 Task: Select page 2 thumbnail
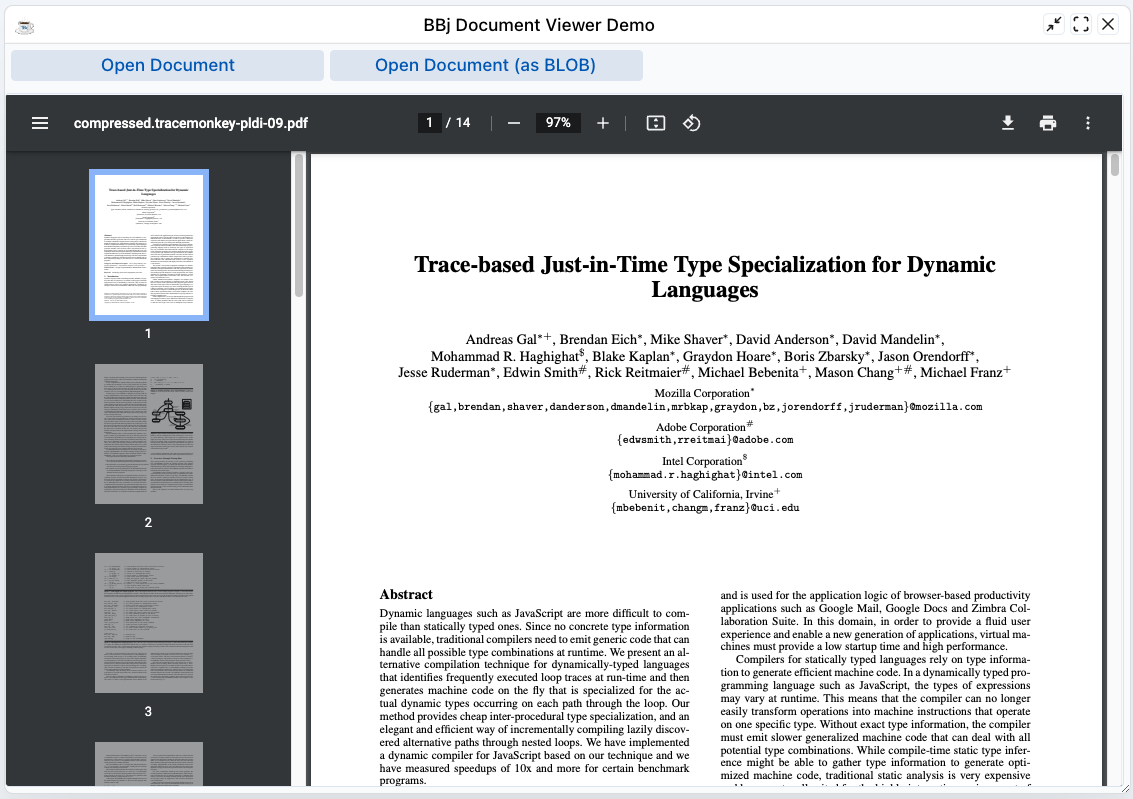(149, 433)
